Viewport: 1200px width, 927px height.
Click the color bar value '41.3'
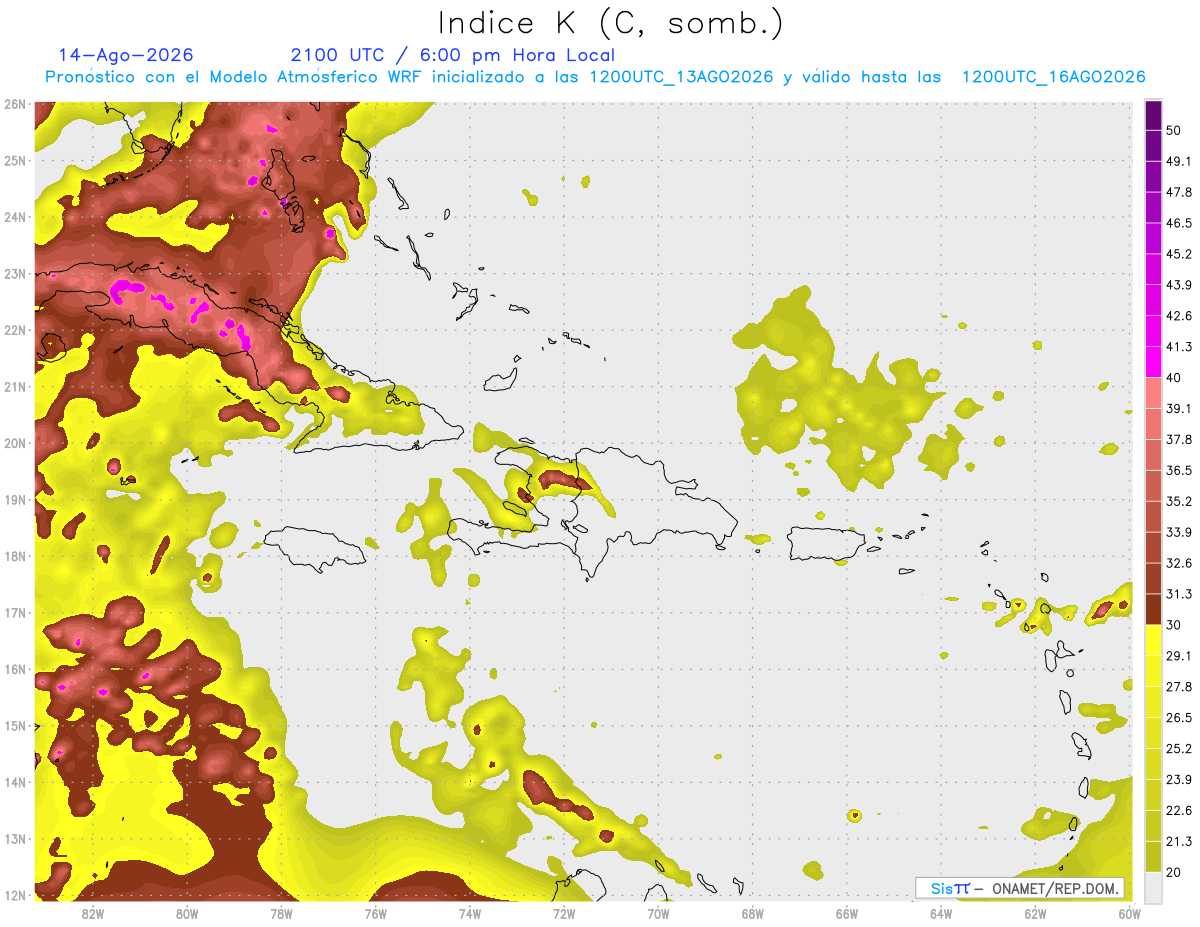coord(1179,347)
